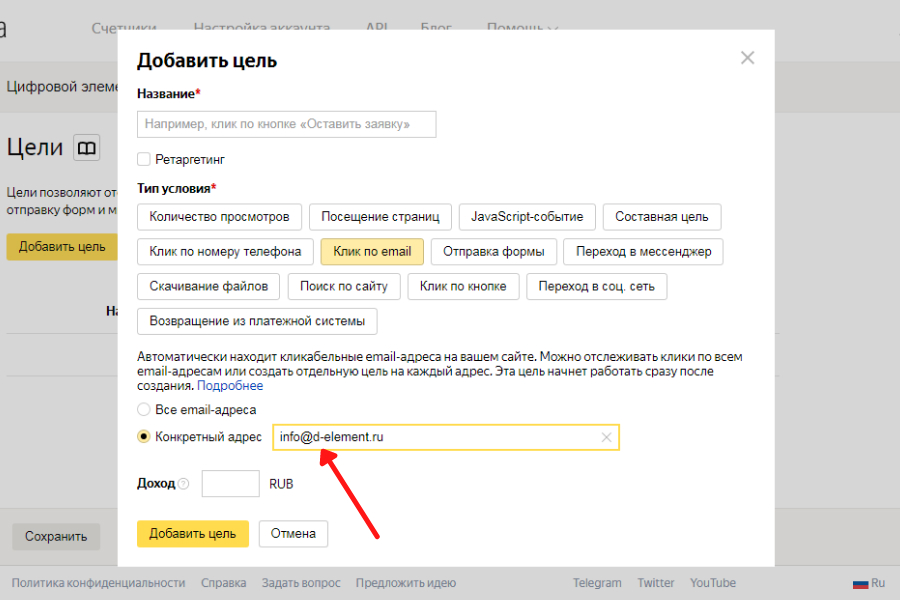900x600 pixels.
Task: Focus the Название input field
Action: point(286,124)
